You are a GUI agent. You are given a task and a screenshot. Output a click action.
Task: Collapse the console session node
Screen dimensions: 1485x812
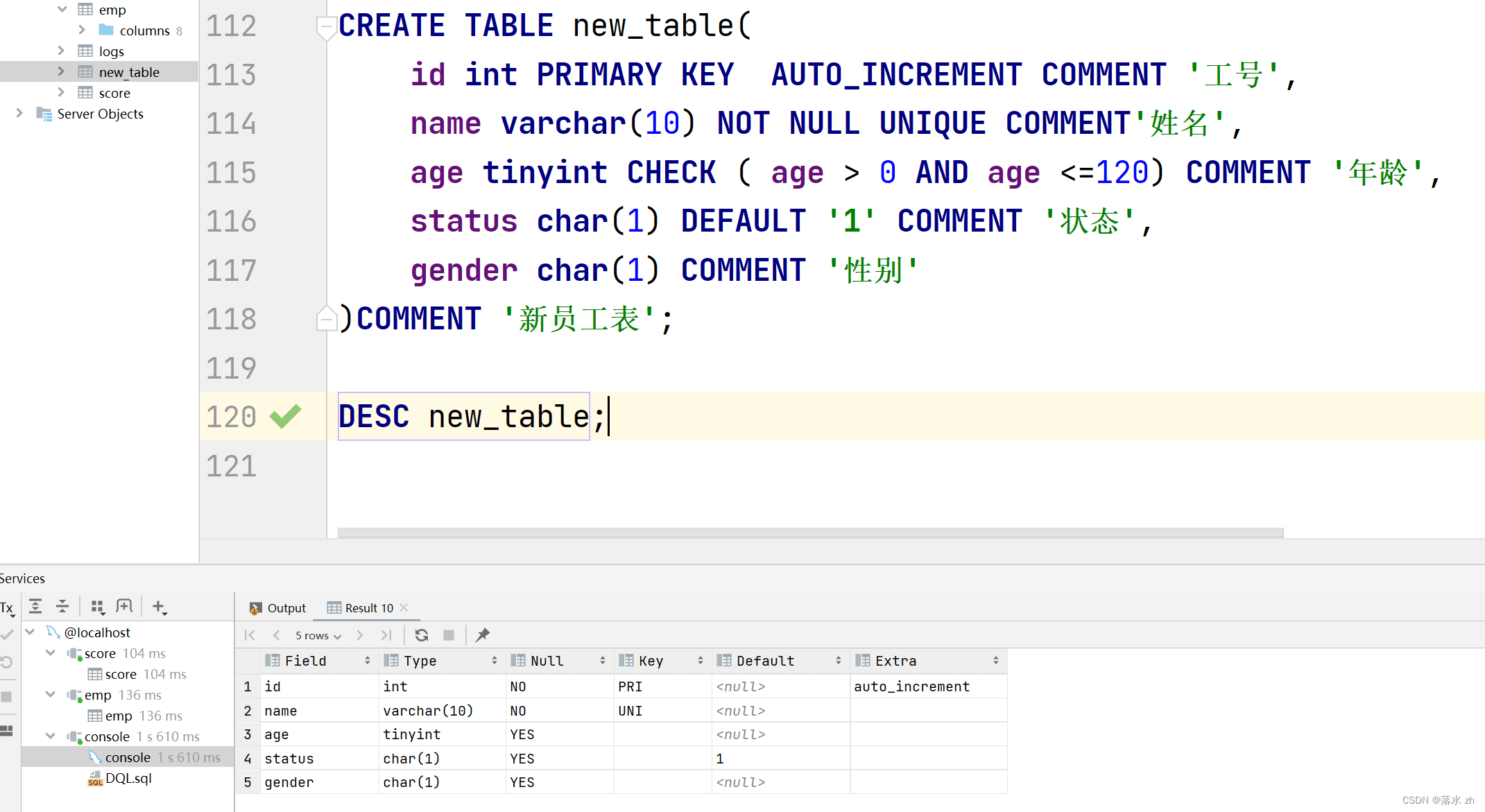coord(51,736)
